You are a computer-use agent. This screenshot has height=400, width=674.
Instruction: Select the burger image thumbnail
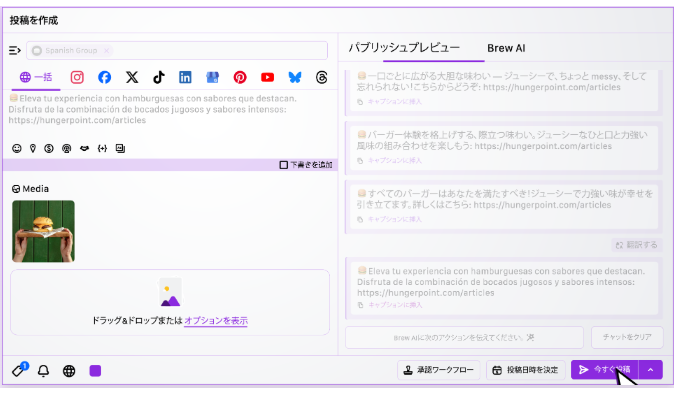(x=43, y=231)
